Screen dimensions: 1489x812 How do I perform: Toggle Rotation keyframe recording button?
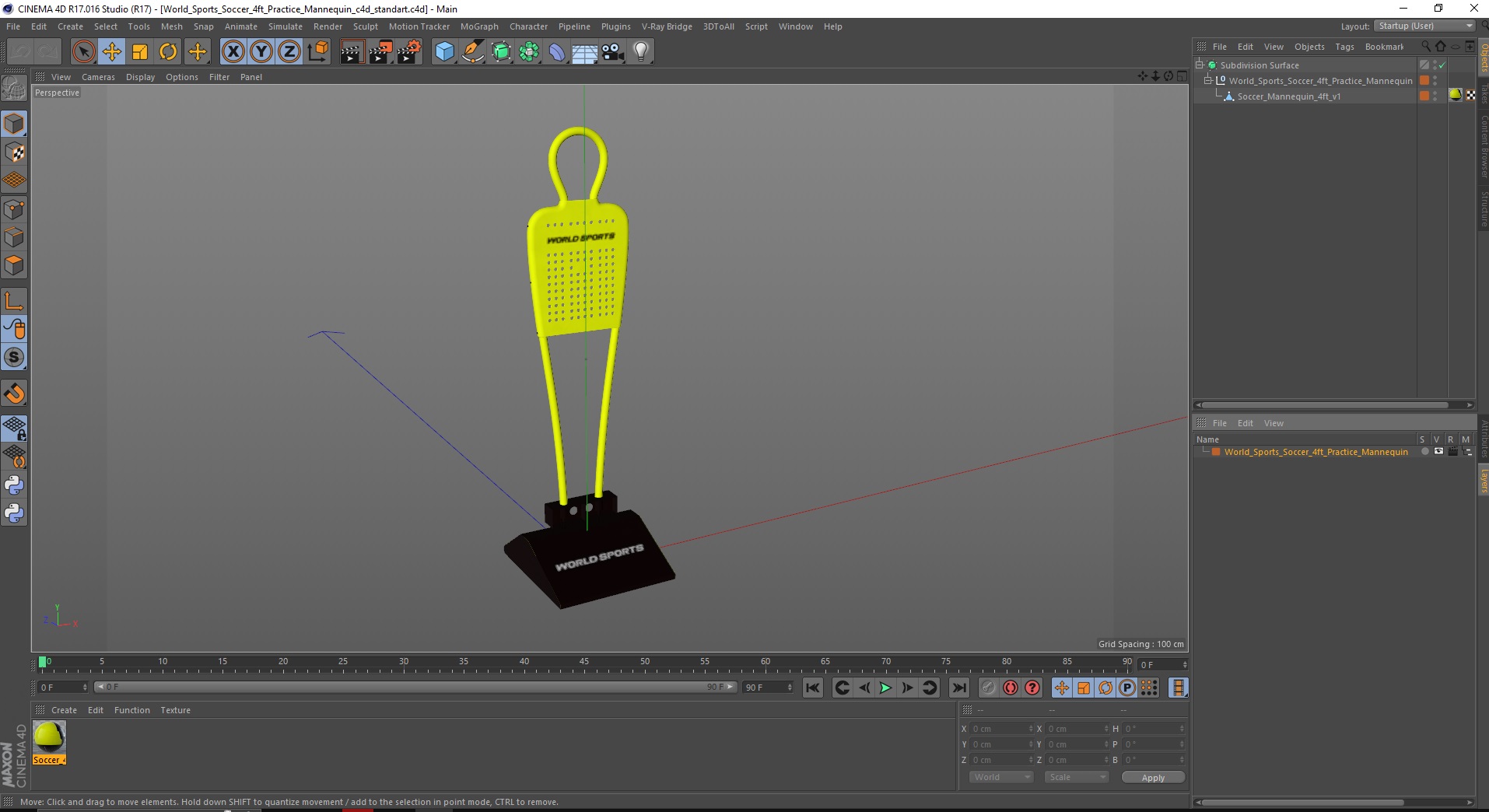[1105, 688]
